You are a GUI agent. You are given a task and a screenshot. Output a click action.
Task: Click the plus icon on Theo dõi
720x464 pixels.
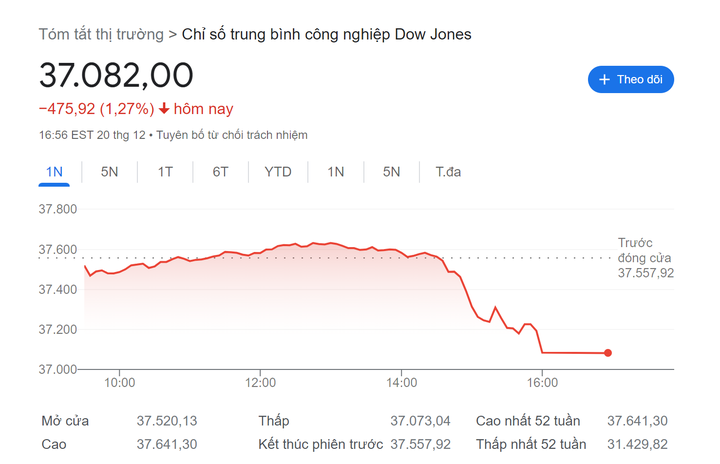click(x=604, y=80)
